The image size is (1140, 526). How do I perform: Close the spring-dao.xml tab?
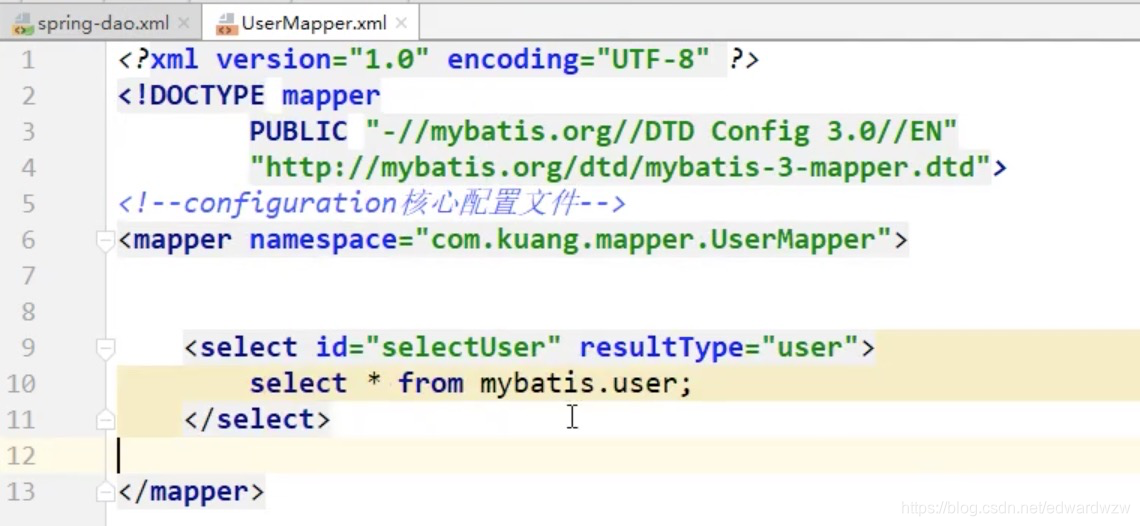coord(183,23)
